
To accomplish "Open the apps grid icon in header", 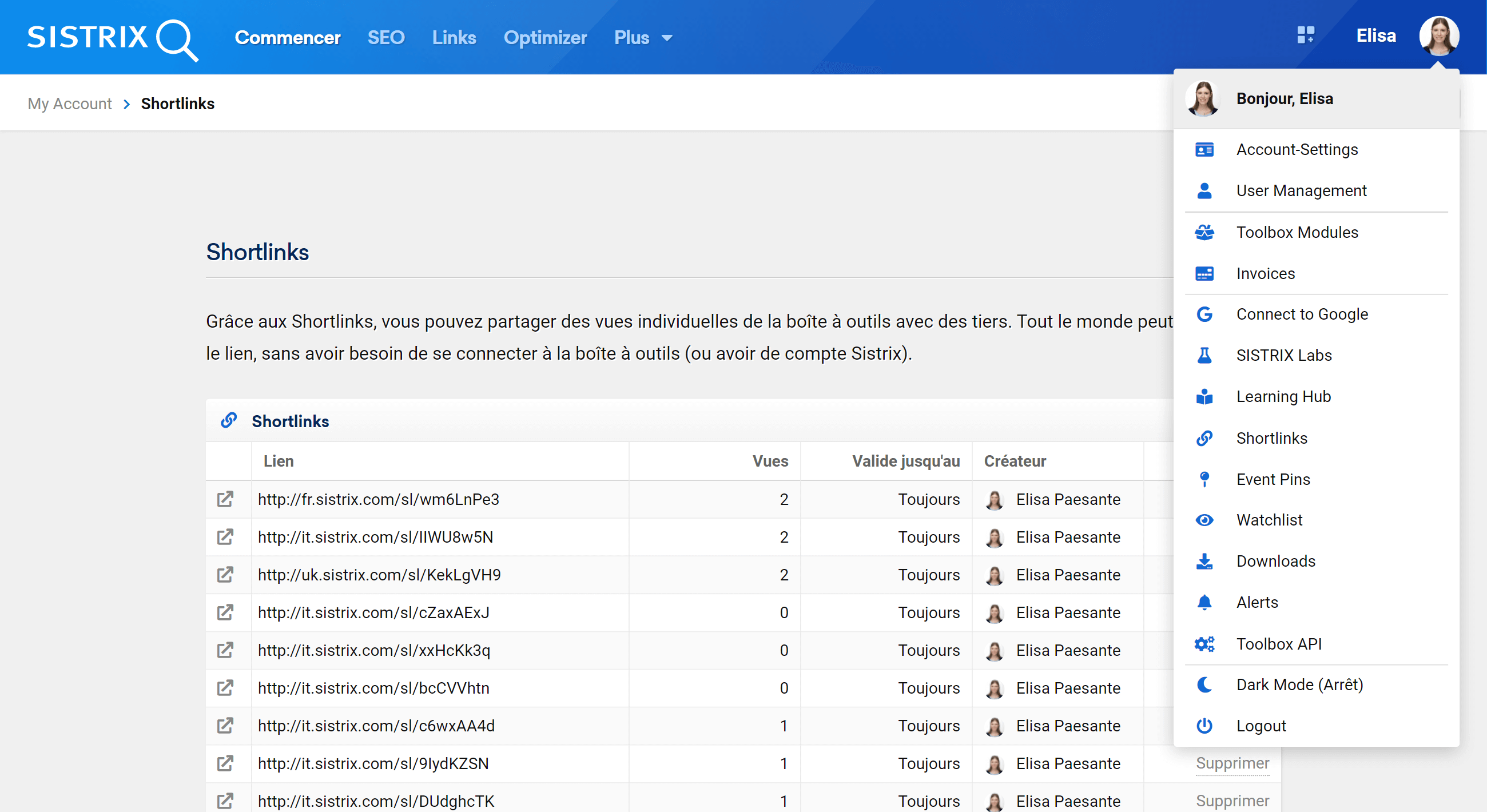I will point(1305,35).
